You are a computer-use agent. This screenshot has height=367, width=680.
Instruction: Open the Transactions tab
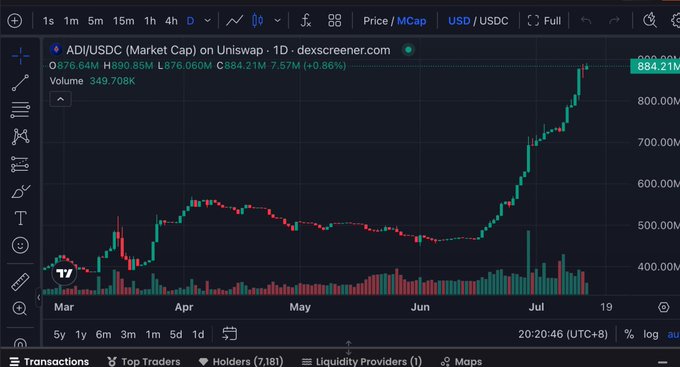(x=49, y=361)
